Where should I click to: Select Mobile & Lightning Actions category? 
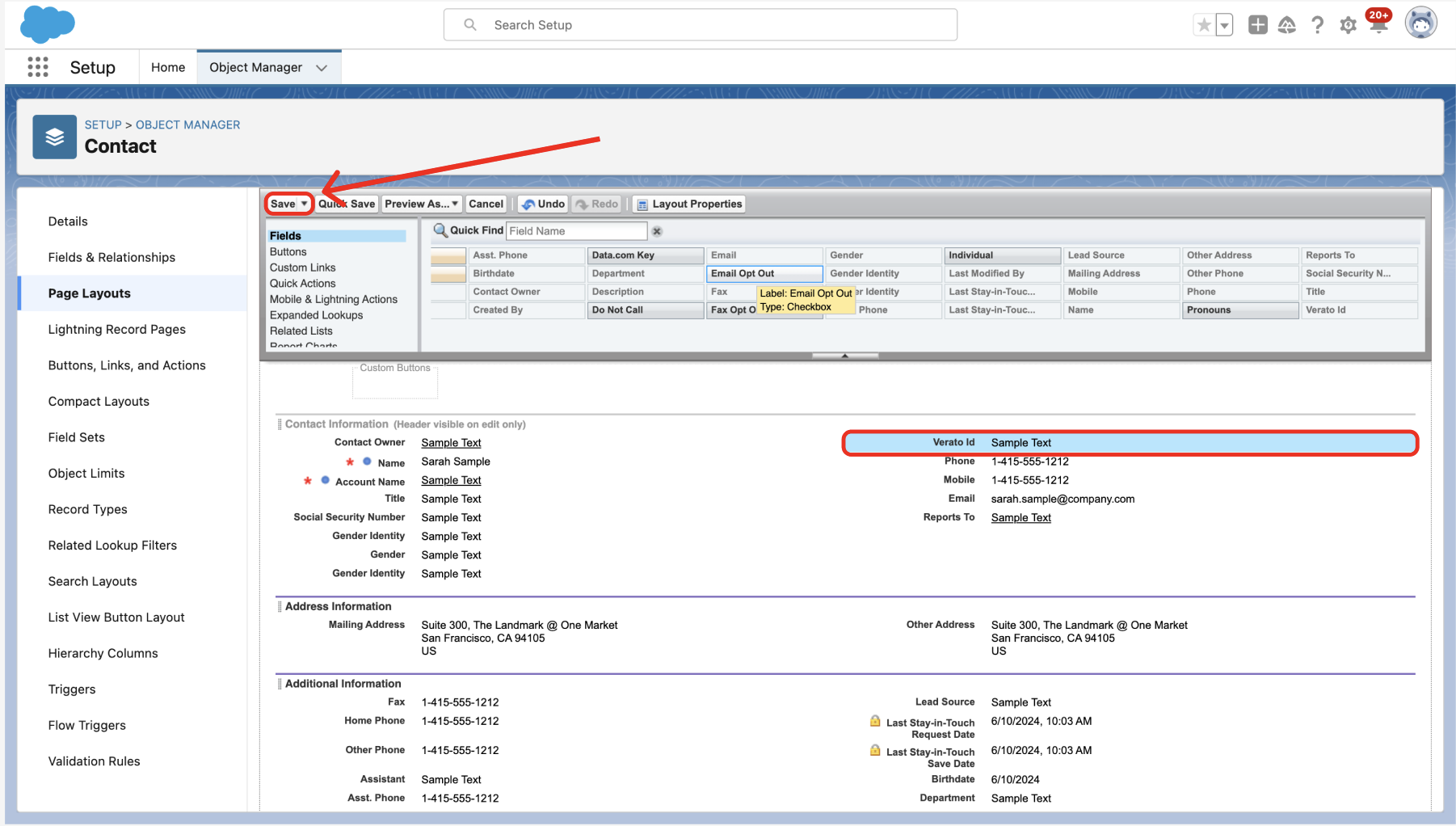coord(334,299)
